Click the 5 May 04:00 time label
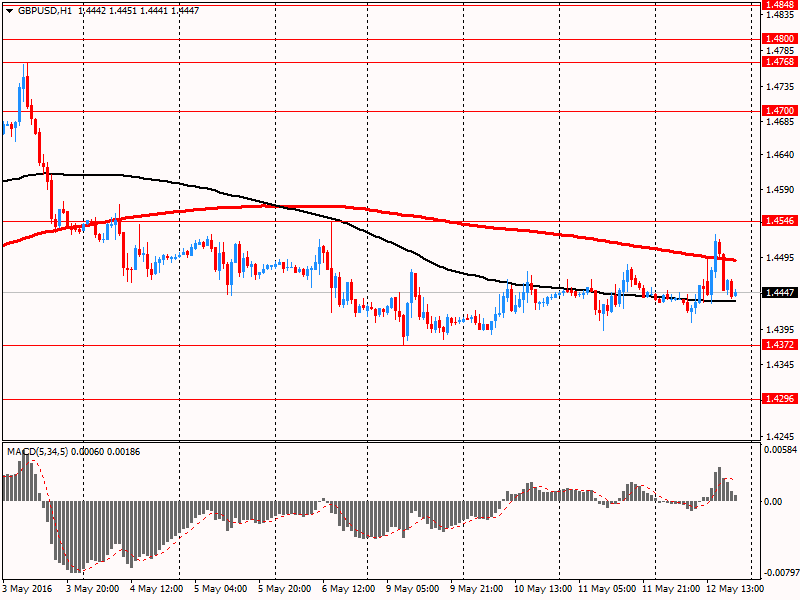 click(x=221, y=589)
